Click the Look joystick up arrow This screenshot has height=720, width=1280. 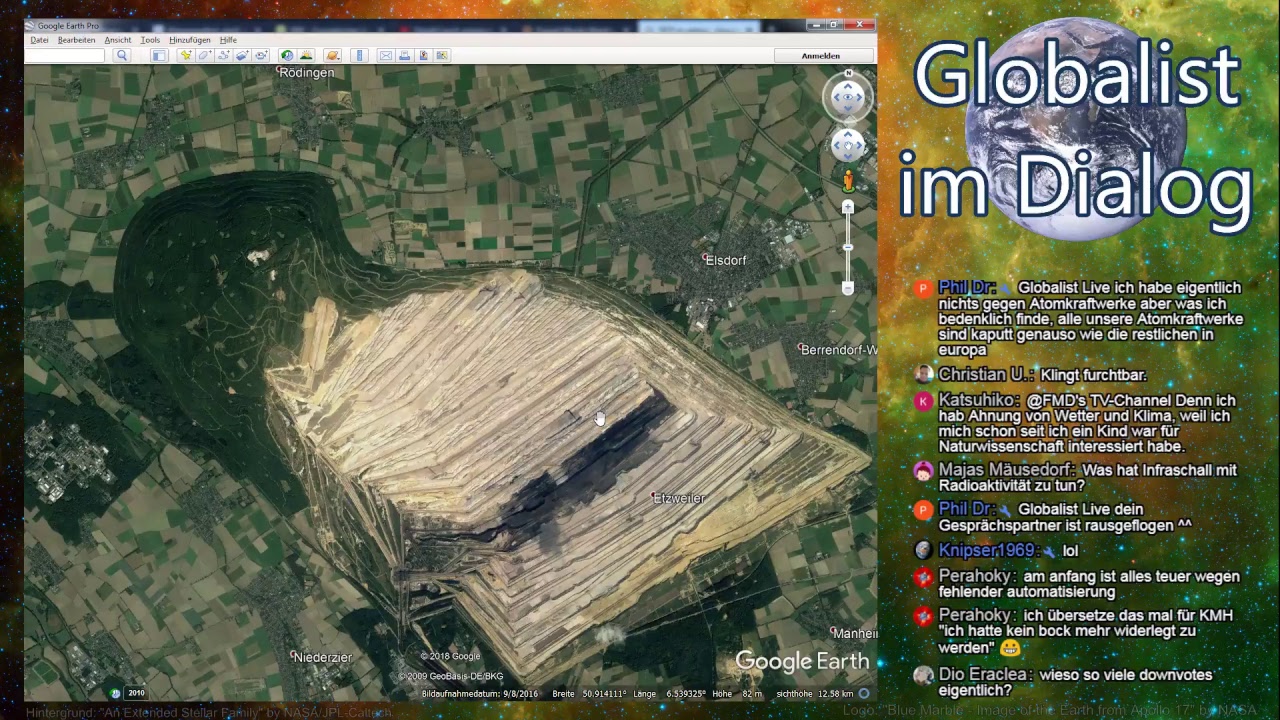pyautogui.click(x=848, y=85)
